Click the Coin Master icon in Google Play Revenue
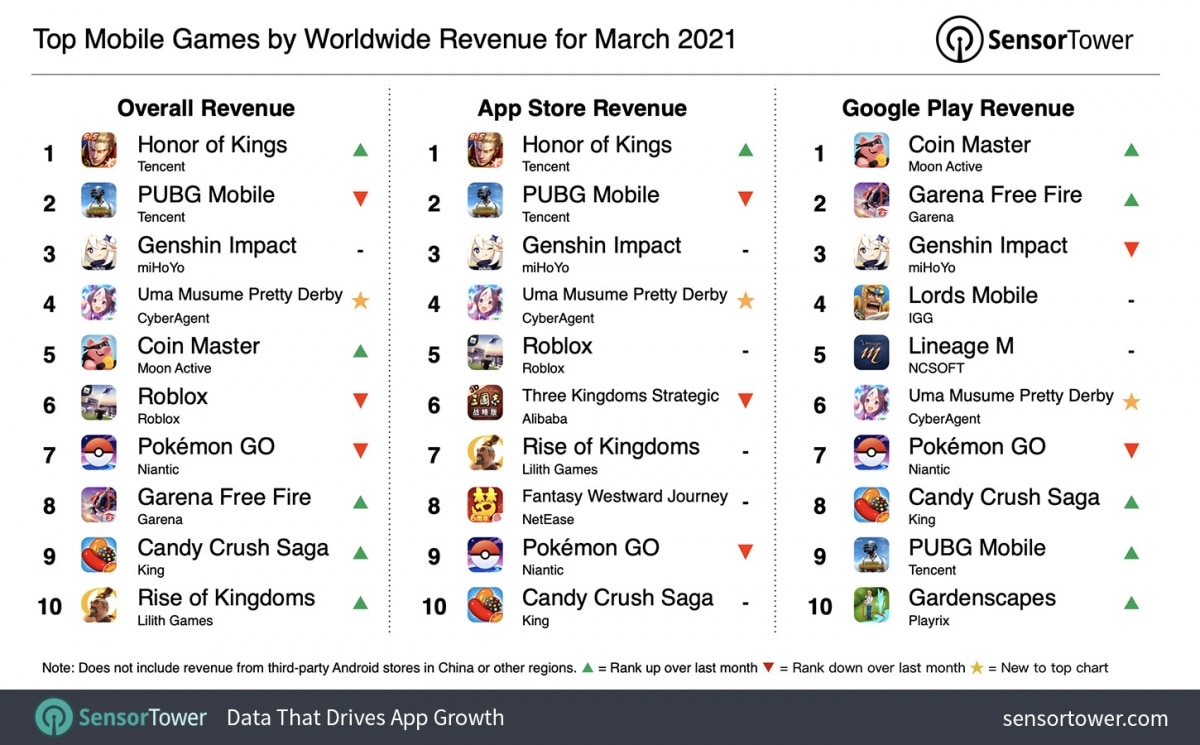1200x745 pixels. 871,152
